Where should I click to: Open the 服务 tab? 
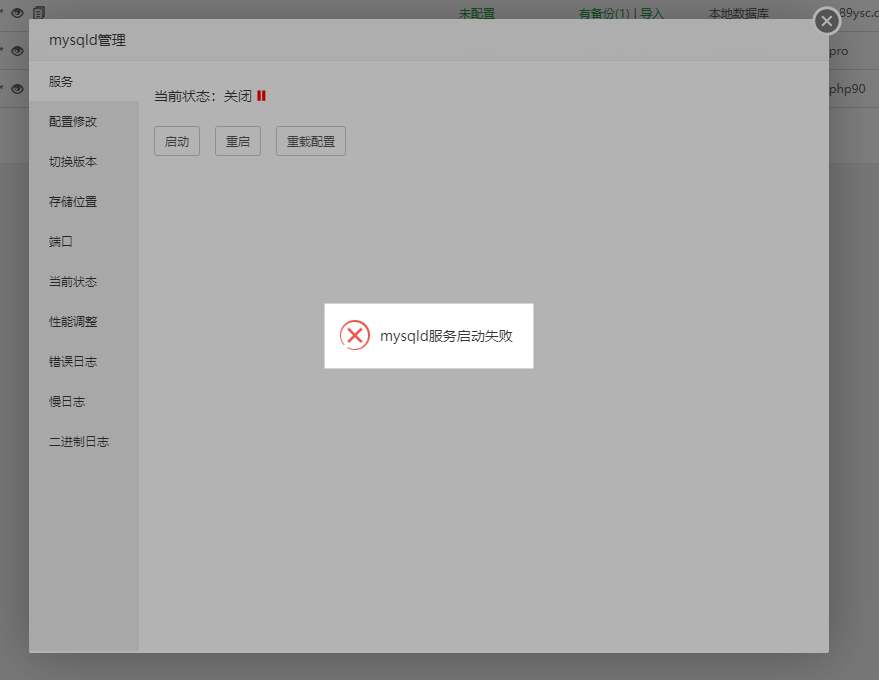[x=84, y=81]
